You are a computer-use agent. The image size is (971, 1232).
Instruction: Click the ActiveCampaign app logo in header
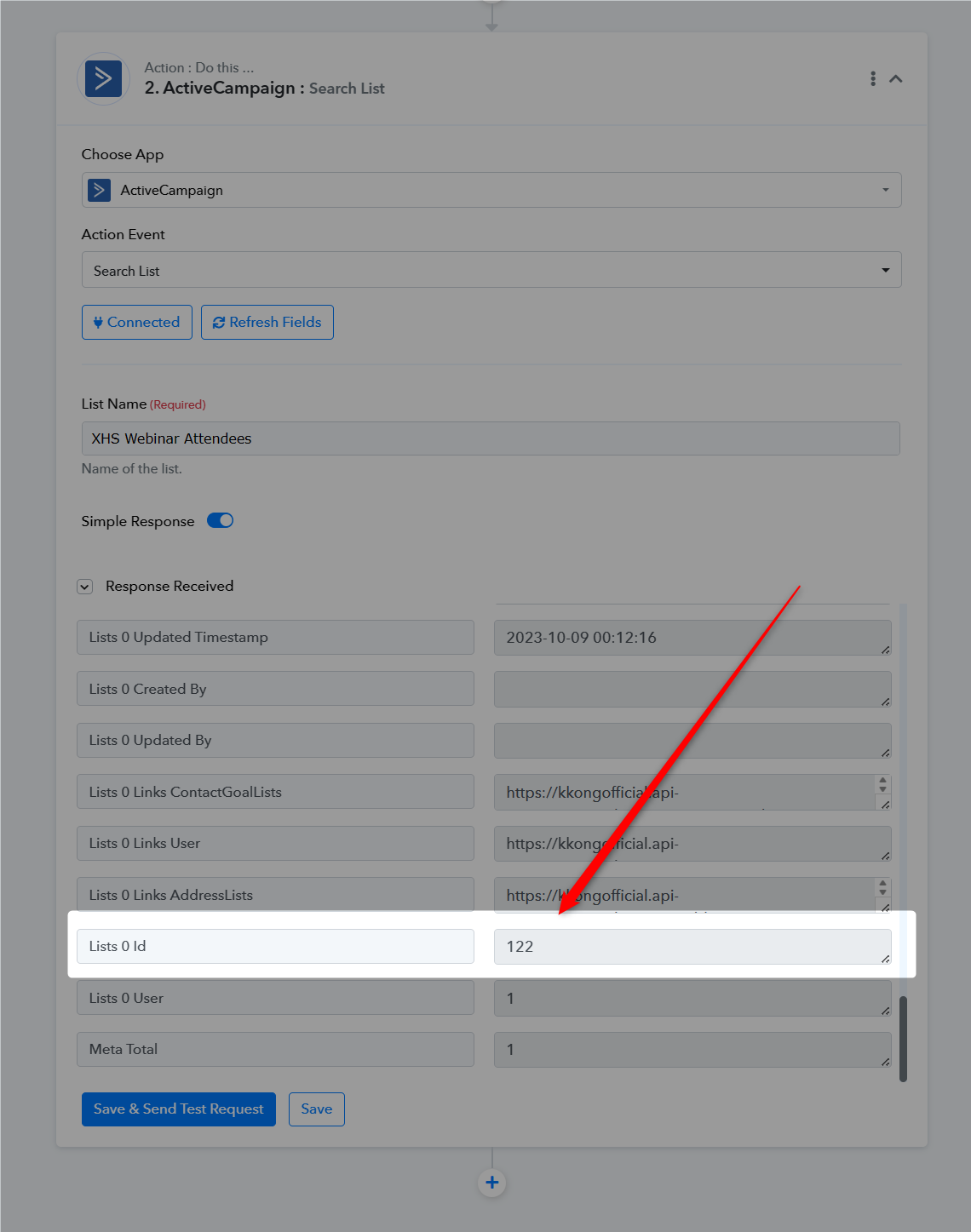click(x=103, y=78)
